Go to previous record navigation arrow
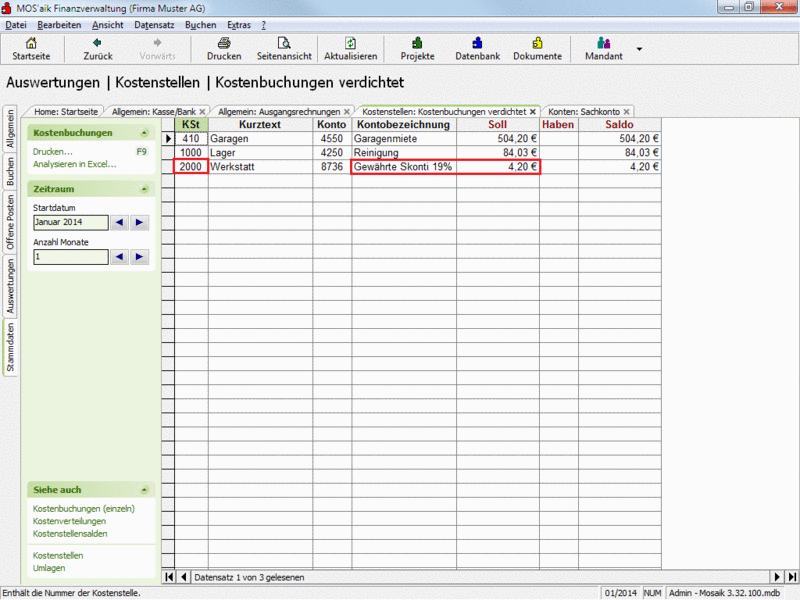800x600 pixels. coord(184,577)
